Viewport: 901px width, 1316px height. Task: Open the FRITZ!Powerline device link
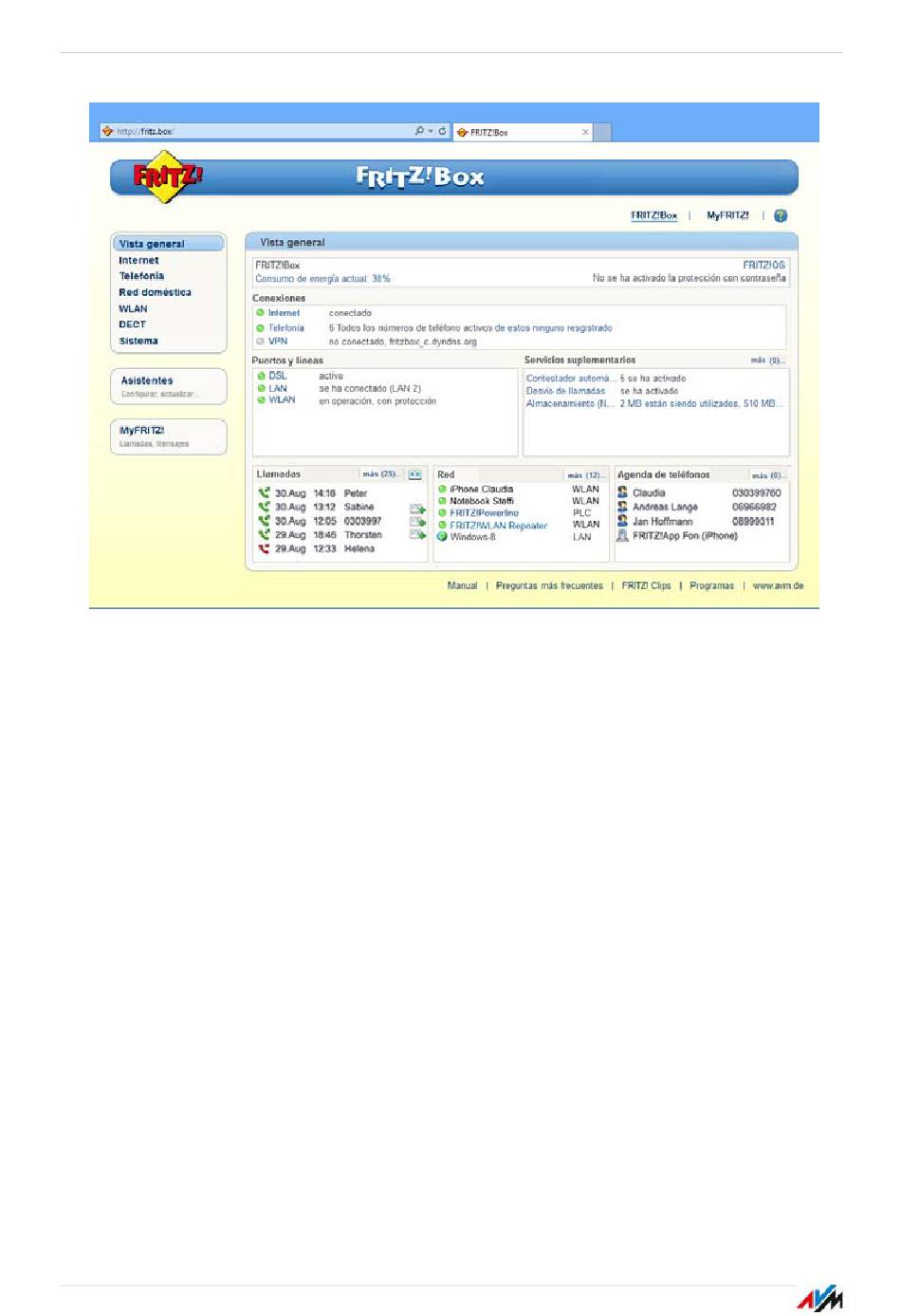pos(484,513)
